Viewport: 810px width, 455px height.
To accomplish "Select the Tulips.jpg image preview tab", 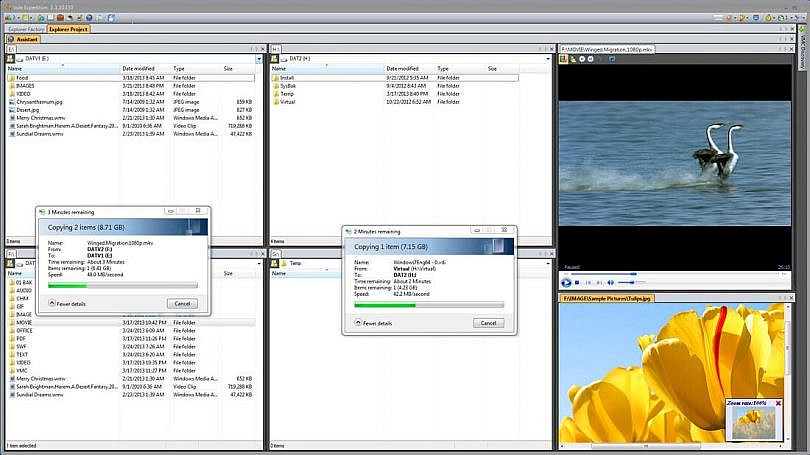I will click(x=606, y=299).
